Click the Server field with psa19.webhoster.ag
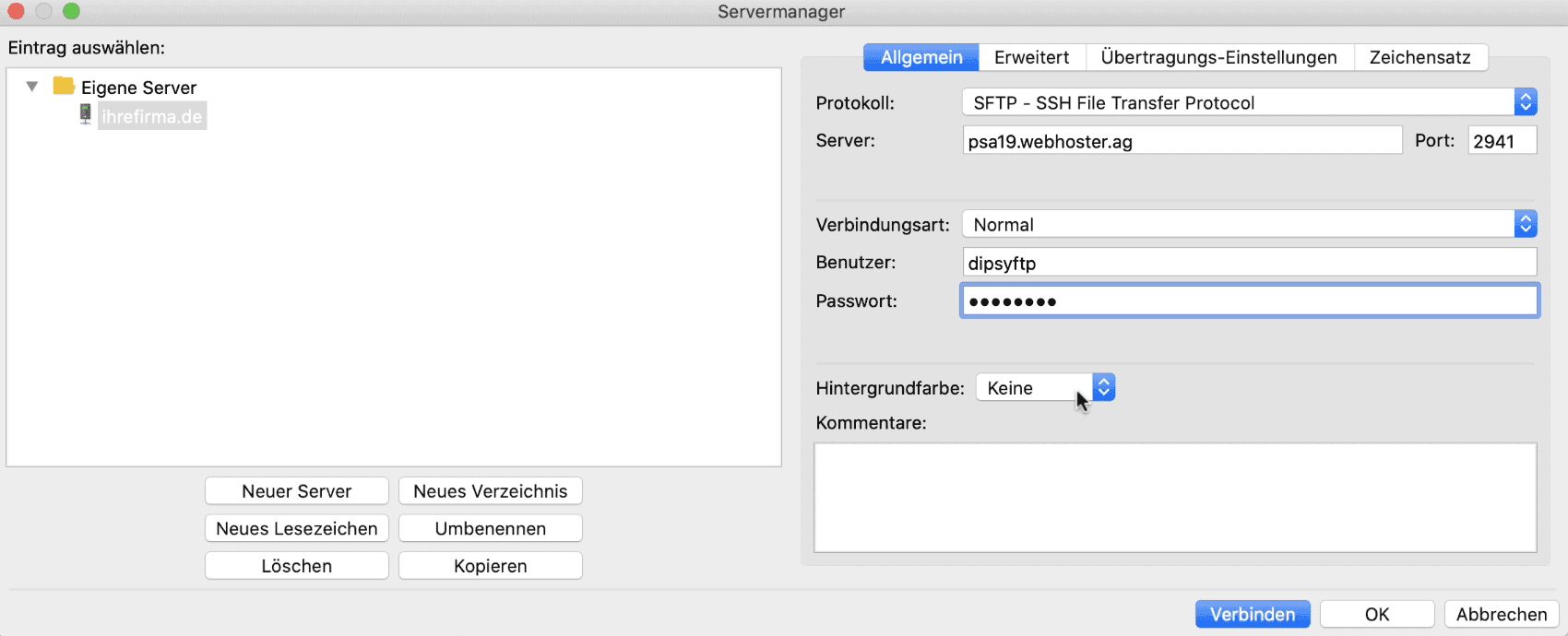 (x=1182, y=141)
